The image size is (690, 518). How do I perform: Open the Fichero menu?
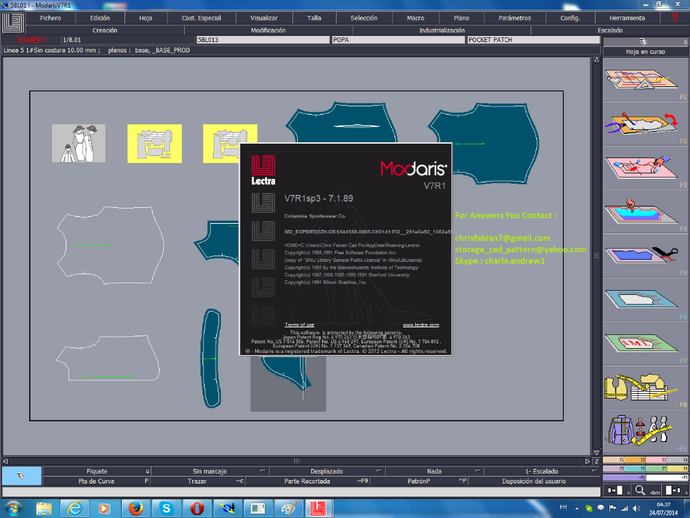coord(51,18)
